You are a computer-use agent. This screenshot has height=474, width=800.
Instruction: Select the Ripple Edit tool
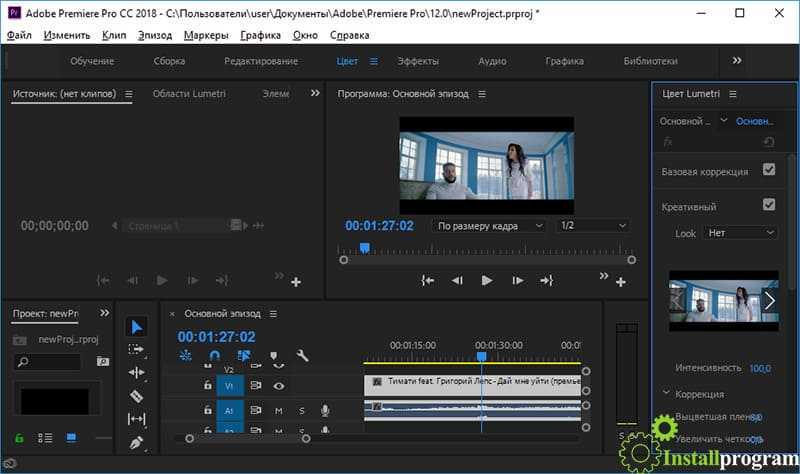[x=136, y=373]
